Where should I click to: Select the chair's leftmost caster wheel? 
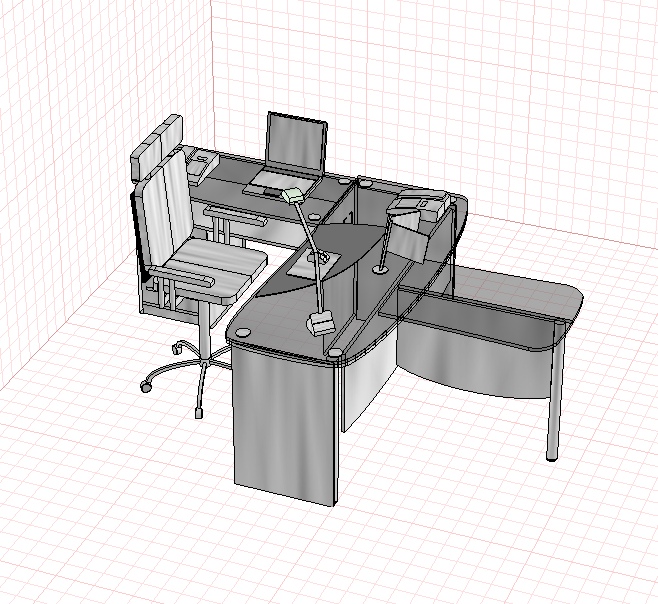coord(145,387)
